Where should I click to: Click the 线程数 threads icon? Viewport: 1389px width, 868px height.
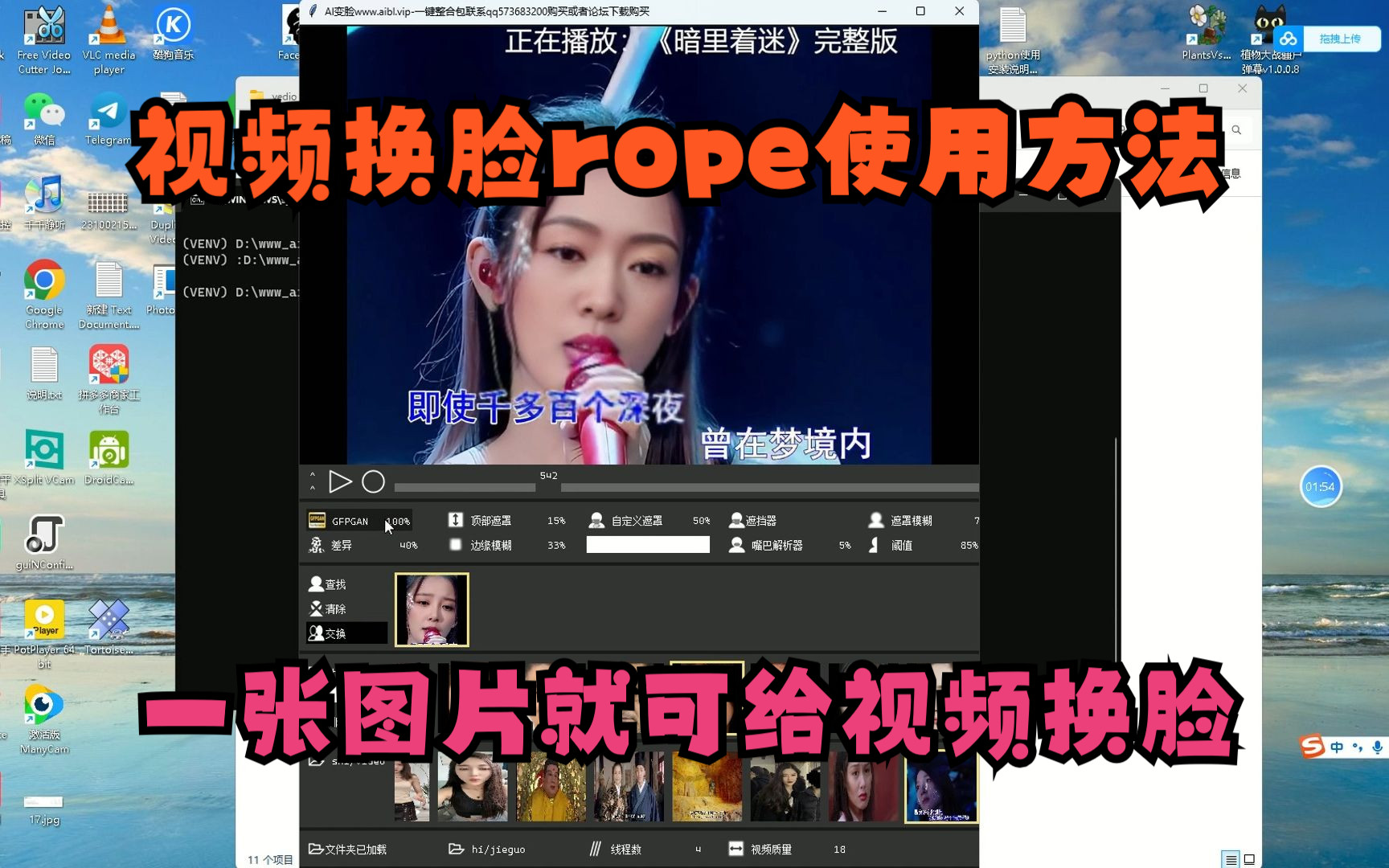[x=596, y=849]
